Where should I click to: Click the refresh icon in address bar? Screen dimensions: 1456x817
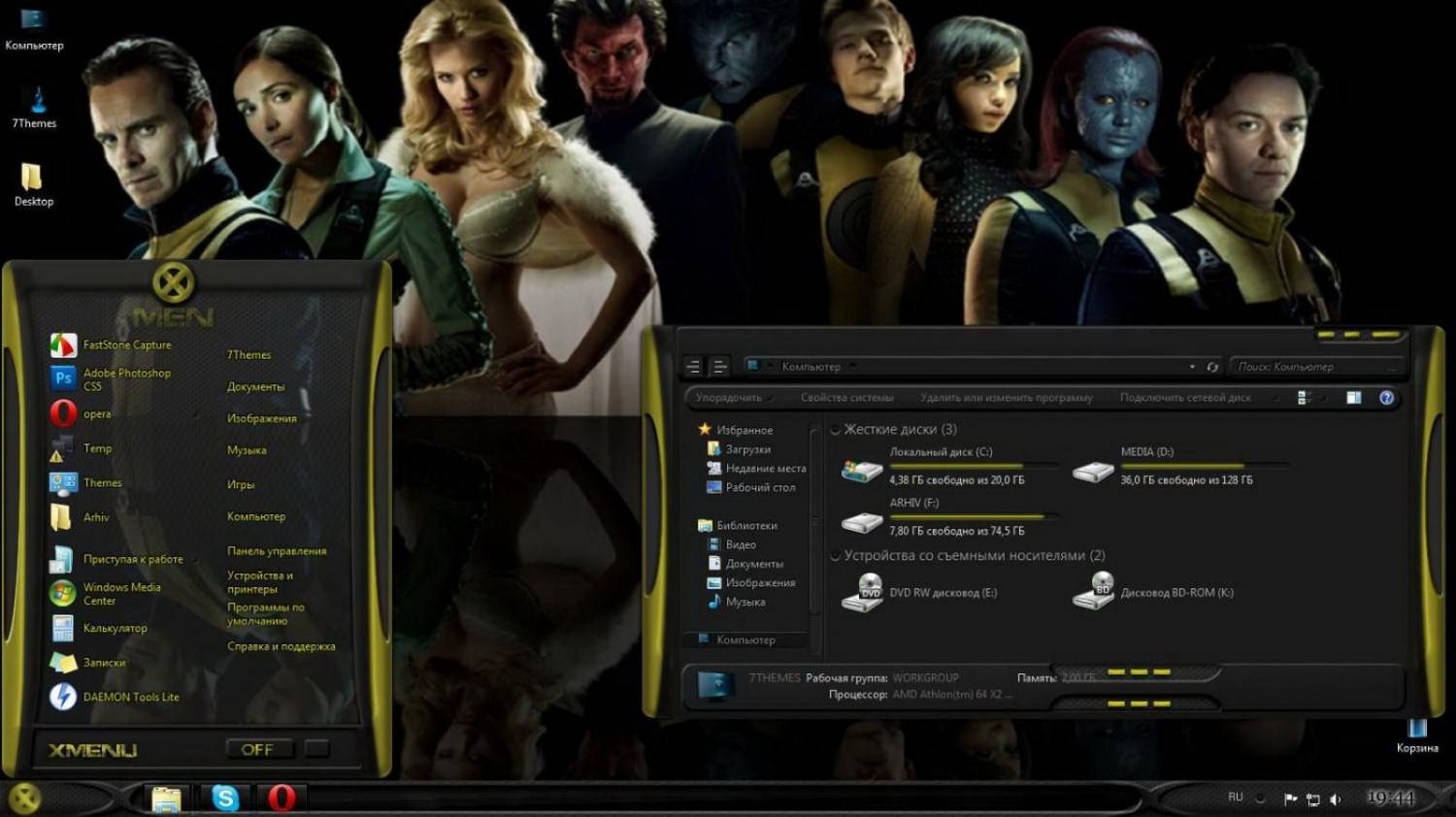pos(1212,367)
